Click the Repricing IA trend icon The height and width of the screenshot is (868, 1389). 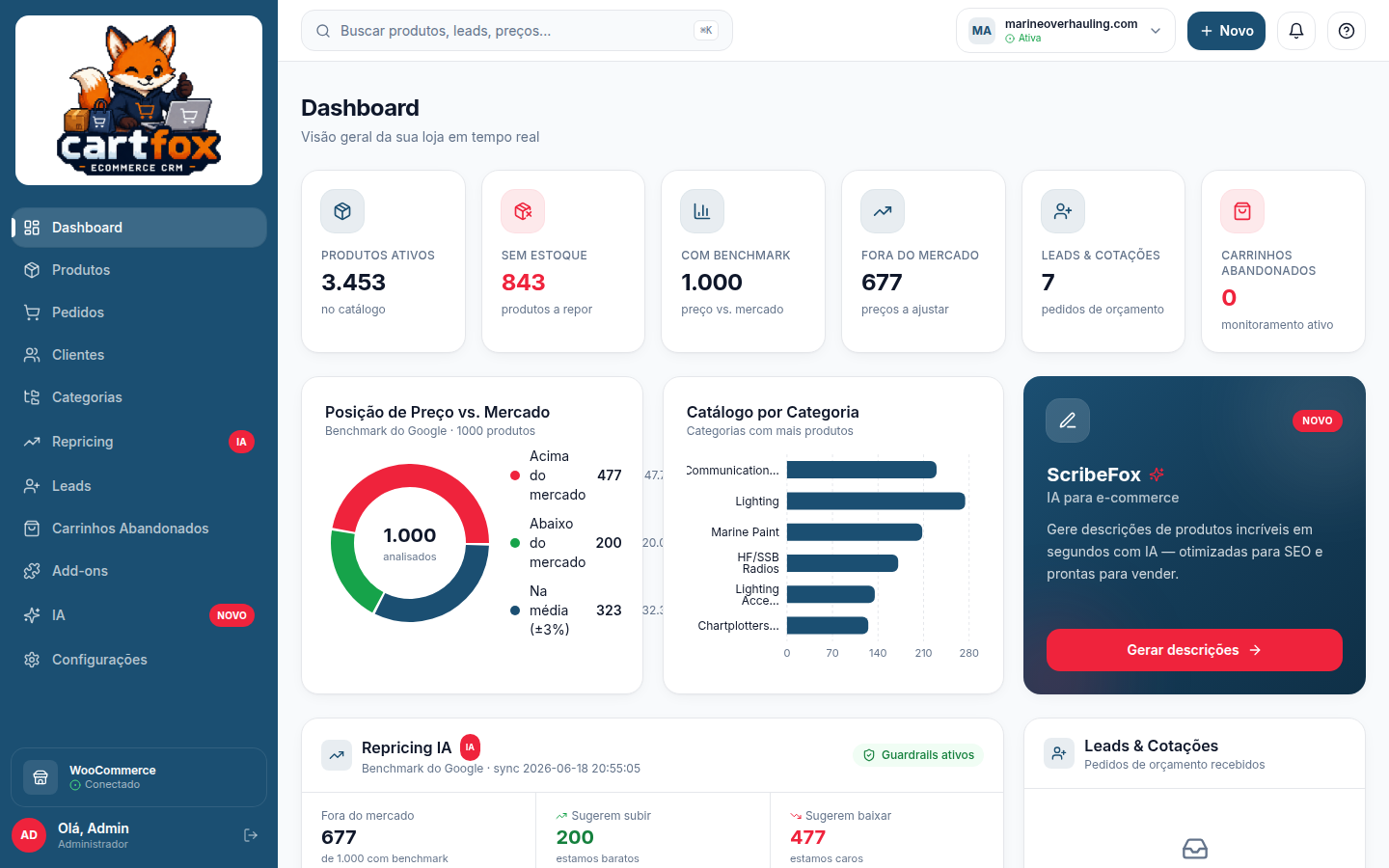coord(337,755)
